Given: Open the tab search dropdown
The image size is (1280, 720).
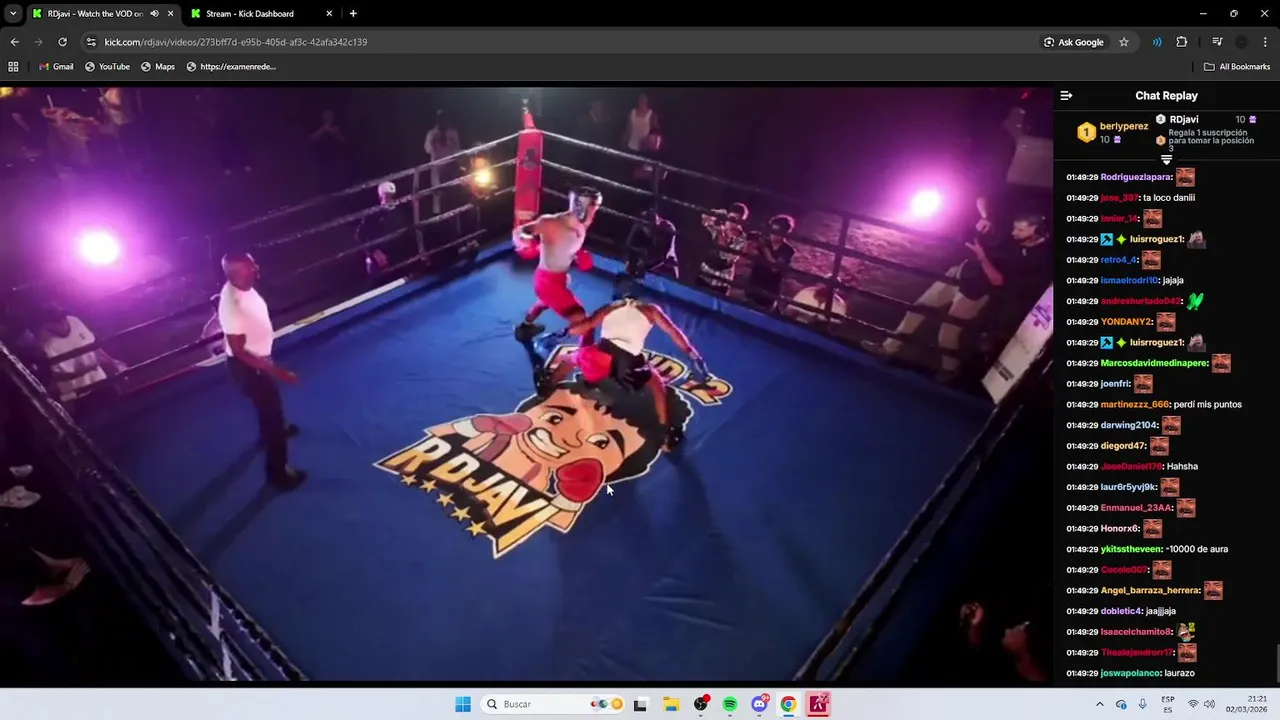Looking at the screenshot, I should 12,13.
